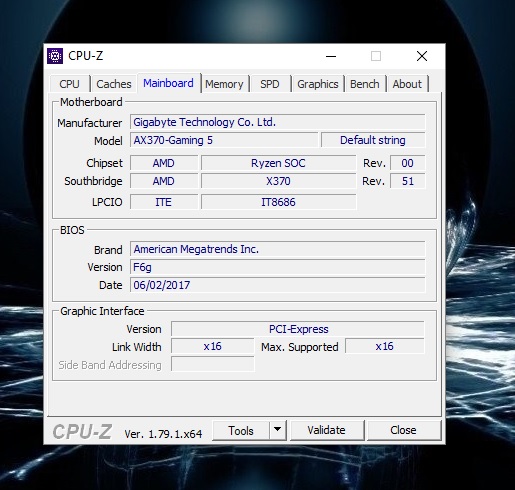Click the Tools button
The height and width of the screenshot is (490, 515).
[241, 430]
